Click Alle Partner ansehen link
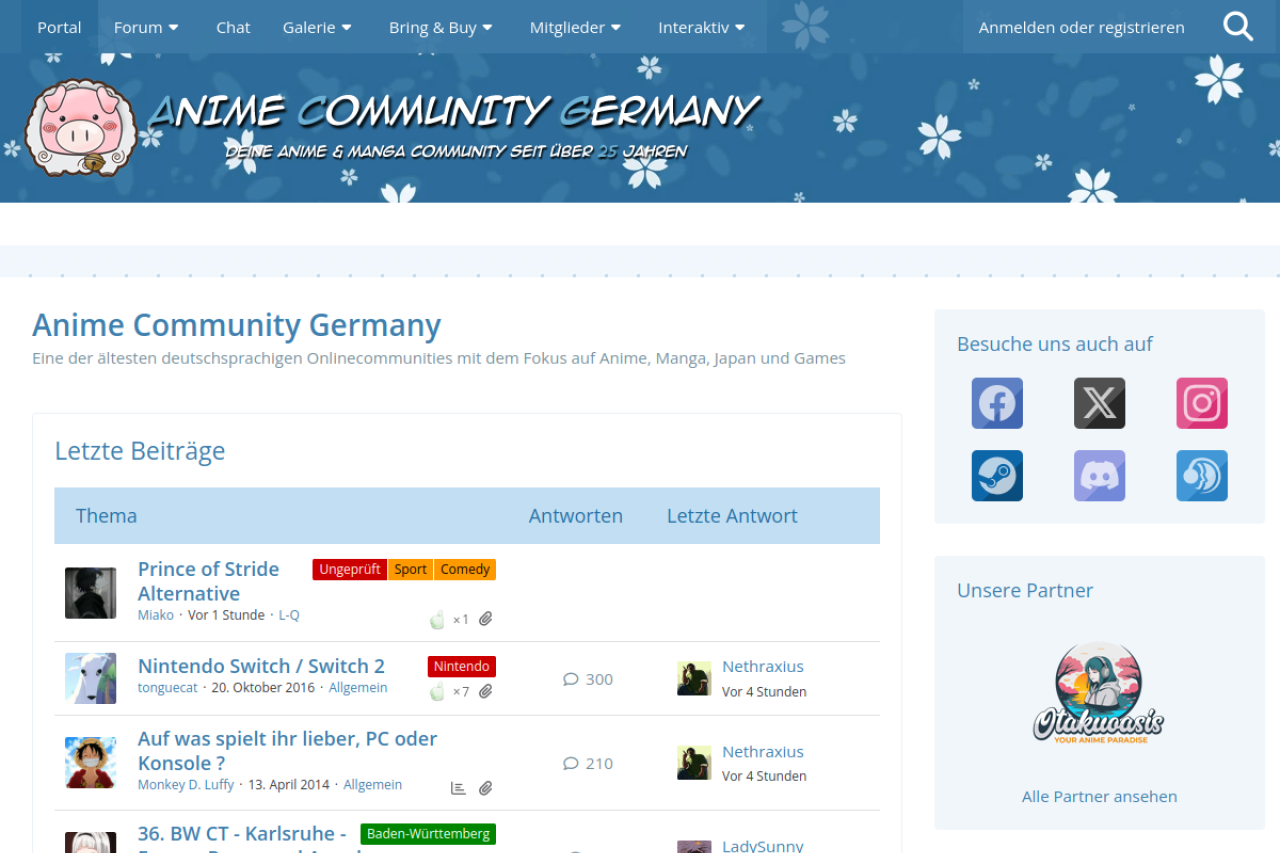Screen dimensions: 1280x853 point(1099,796)
